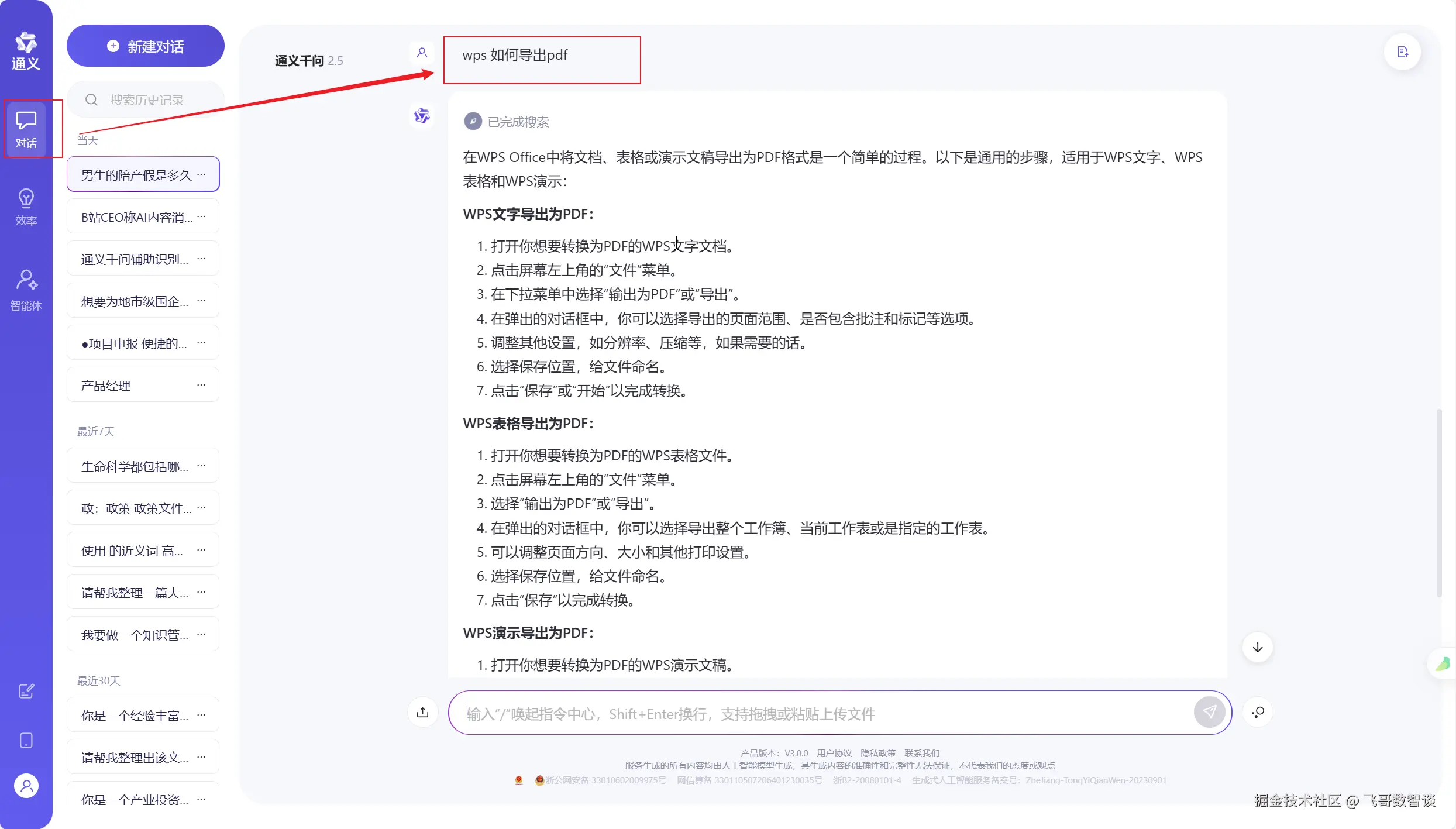
Task: Open more options for 男生的陪产假是多久
Action: (201, 174)
